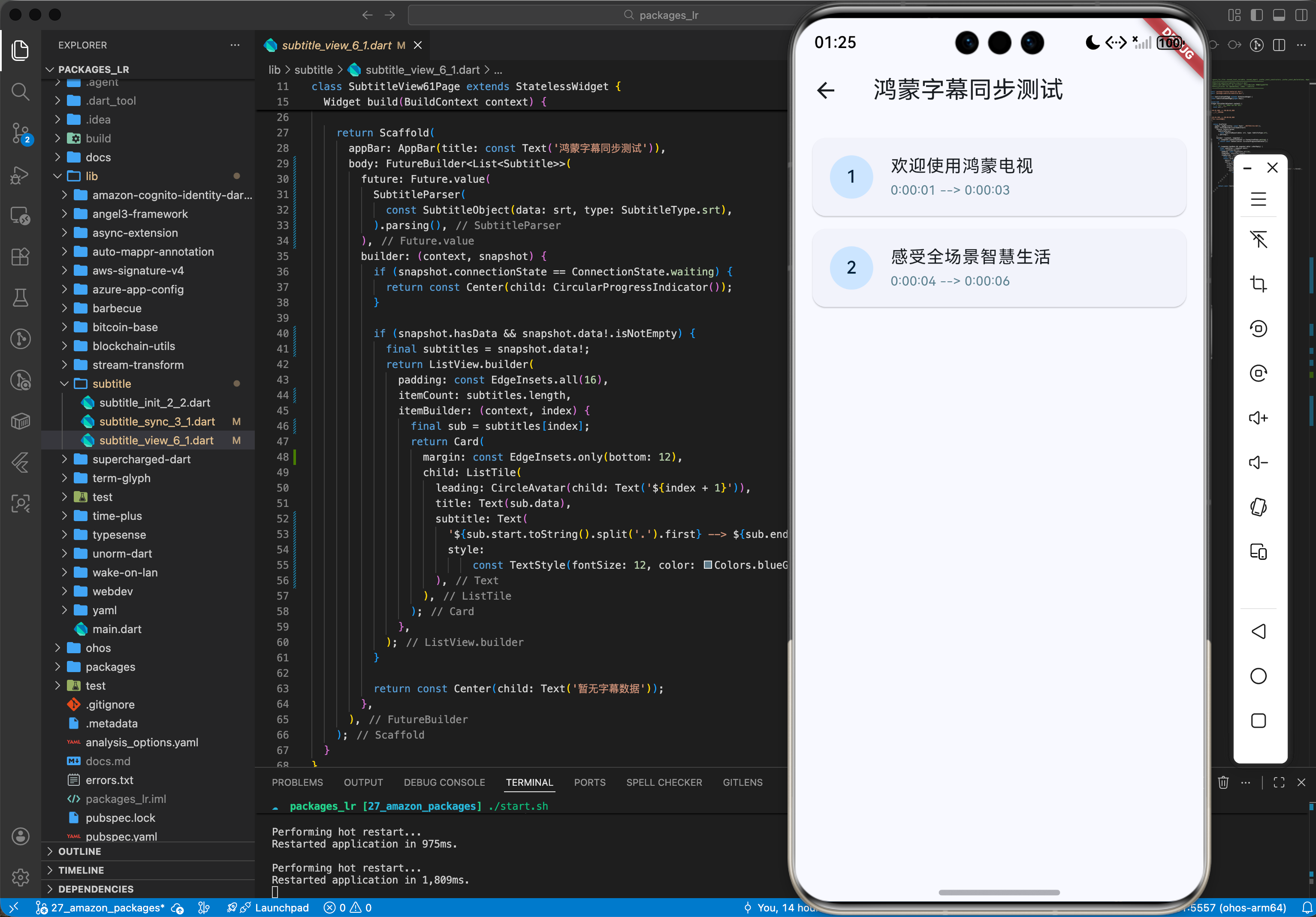1316x917 pixels.
Task: Switch to DEBUG CONSOLE tab
Action: (x=444, y=782)
